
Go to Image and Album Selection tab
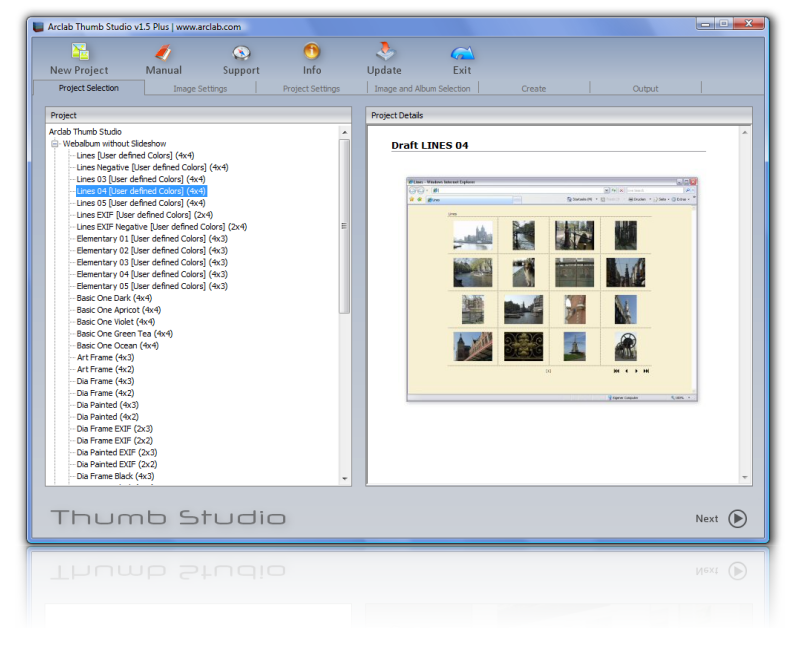click(x=422, y=89)
